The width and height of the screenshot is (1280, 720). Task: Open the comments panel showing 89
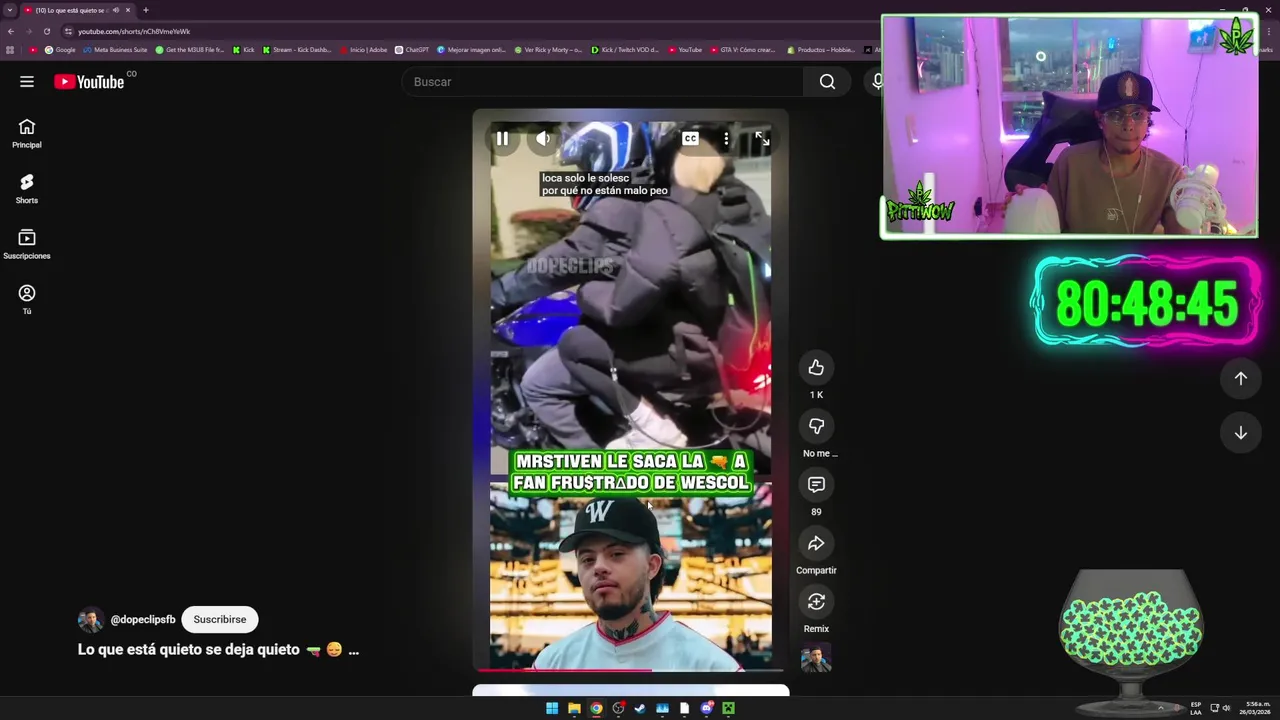[816, 485]
